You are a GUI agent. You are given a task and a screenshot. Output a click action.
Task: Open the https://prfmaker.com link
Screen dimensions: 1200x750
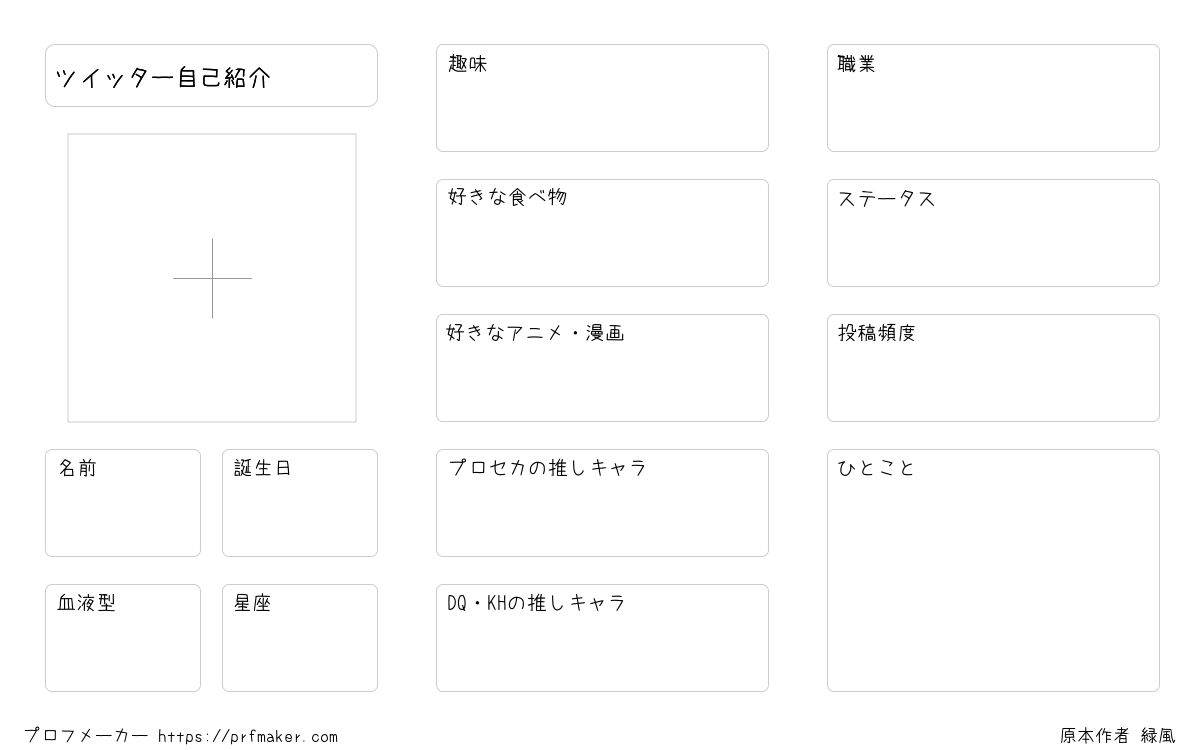248,737
